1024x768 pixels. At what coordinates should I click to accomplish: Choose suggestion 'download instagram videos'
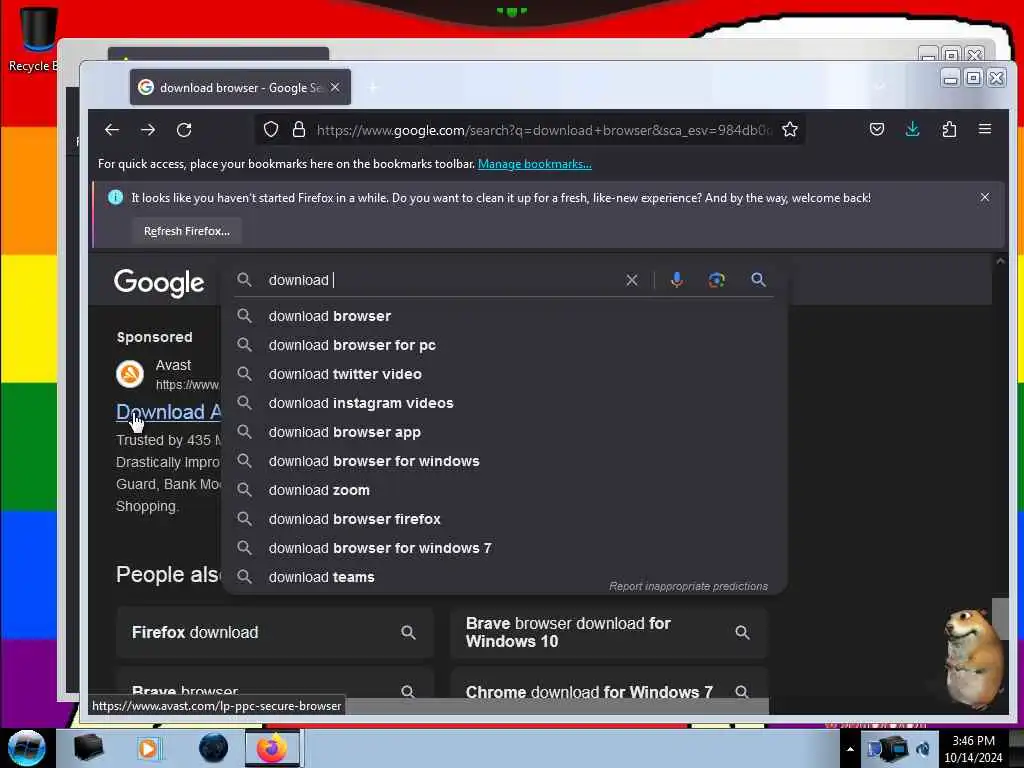[x=504, y=403]
